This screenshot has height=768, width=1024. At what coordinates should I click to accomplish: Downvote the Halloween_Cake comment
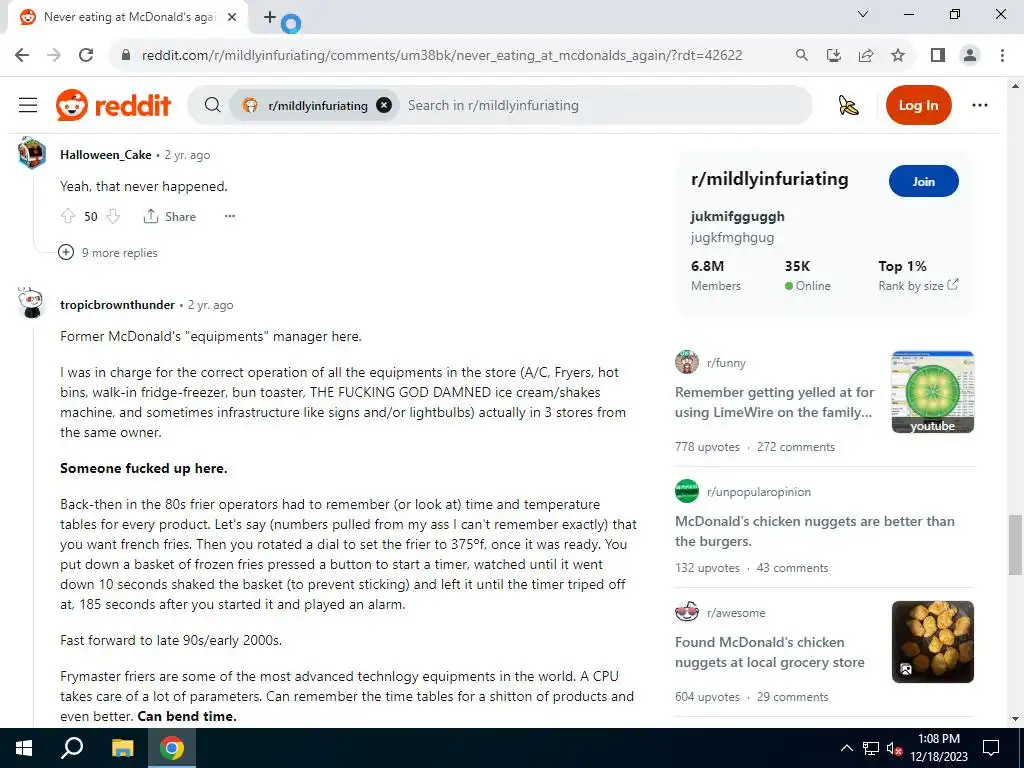coord(113,216)
